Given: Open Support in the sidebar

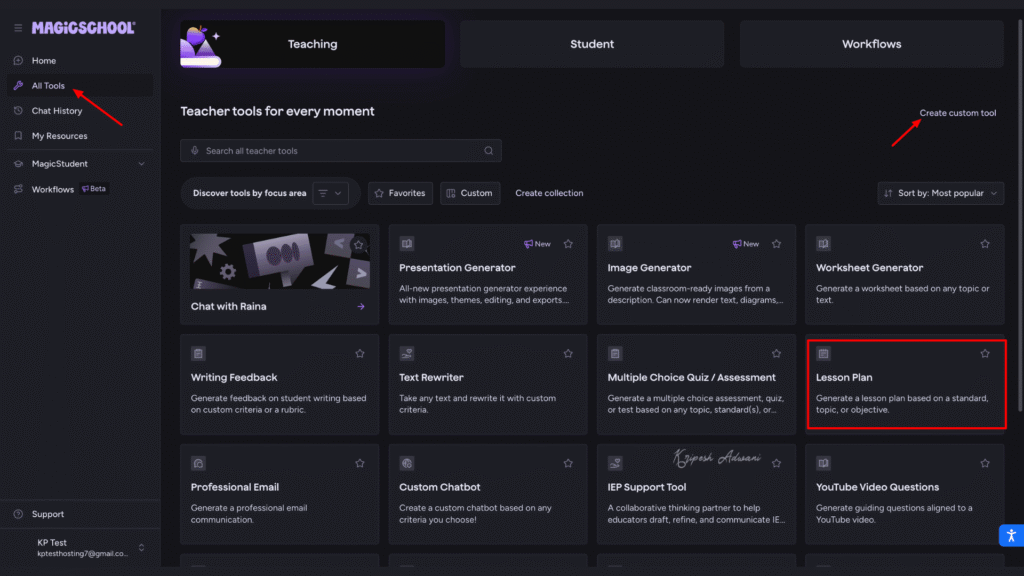Looking at the screenshot, I should click(x=80, y=514).
